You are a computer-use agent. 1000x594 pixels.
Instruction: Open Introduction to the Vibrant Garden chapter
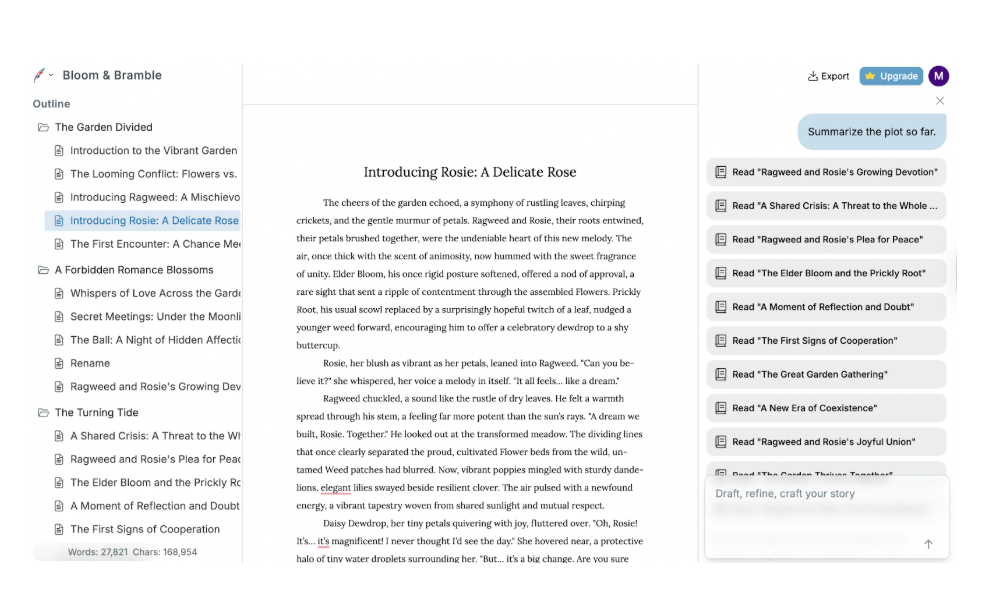154,151
